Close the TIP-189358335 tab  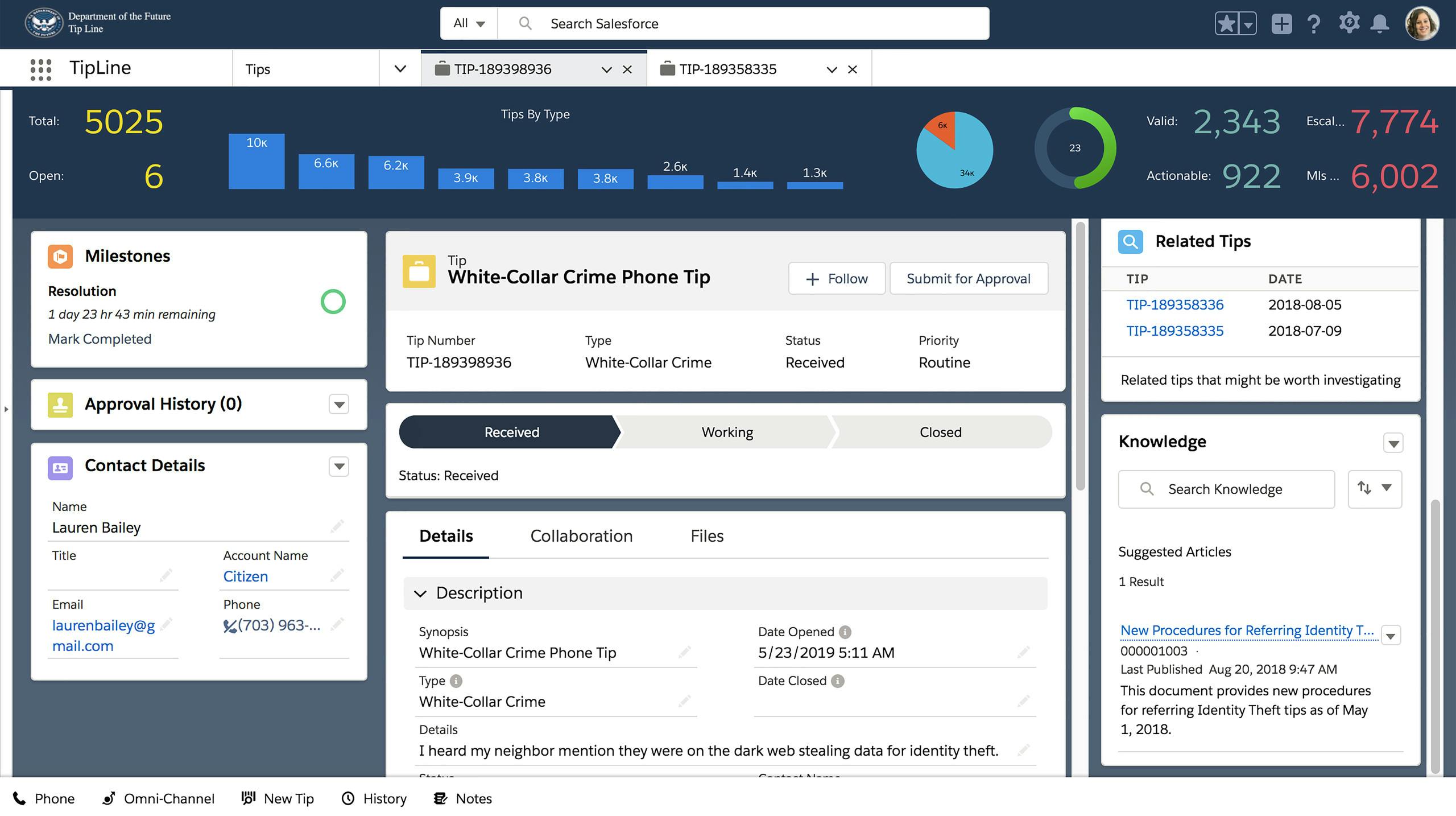coord(853,69)
